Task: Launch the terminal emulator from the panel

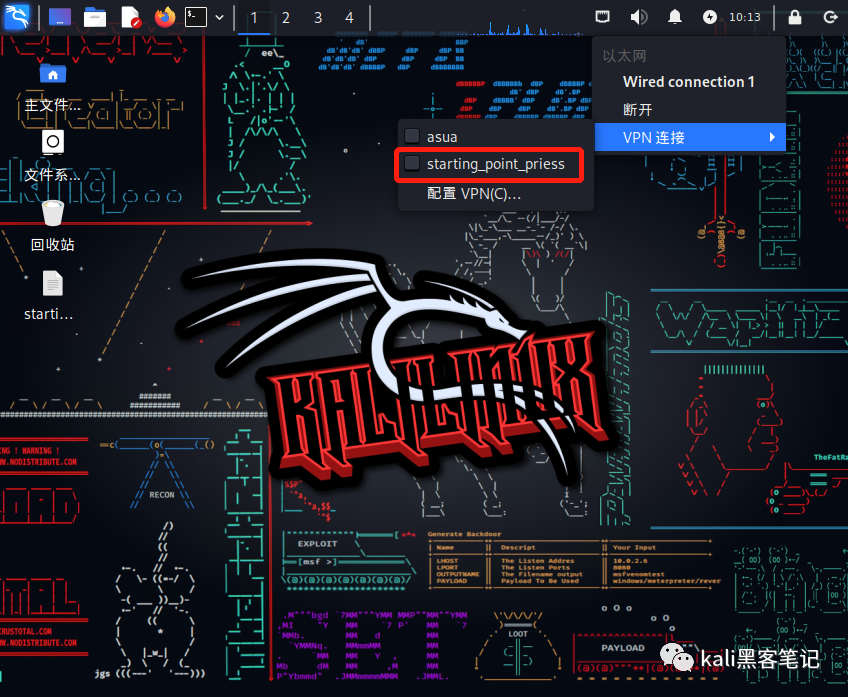Action: (196, 16)
